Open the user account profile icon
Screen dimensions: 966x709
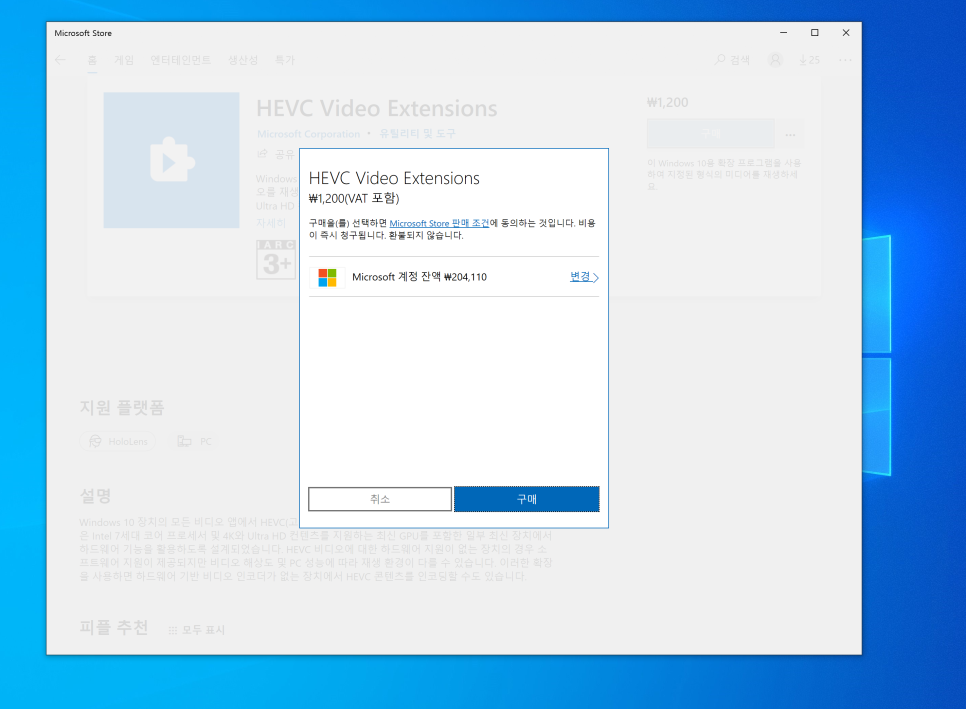[775, 60]
